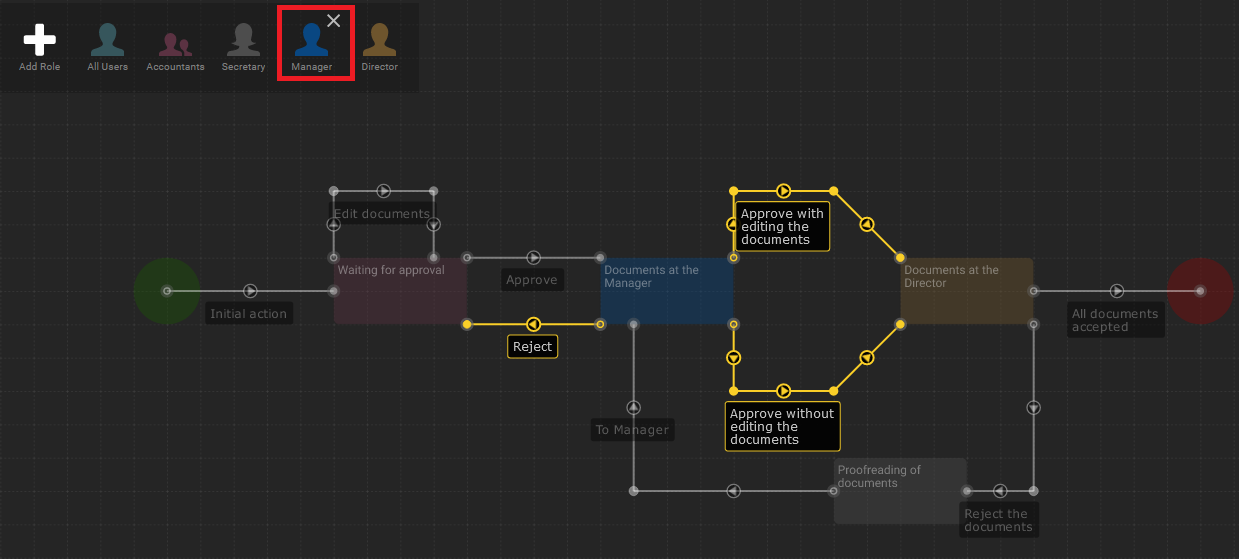Click the arrow on the Reject transition line
Viewport: 1239px width, 559px height.
533,324
